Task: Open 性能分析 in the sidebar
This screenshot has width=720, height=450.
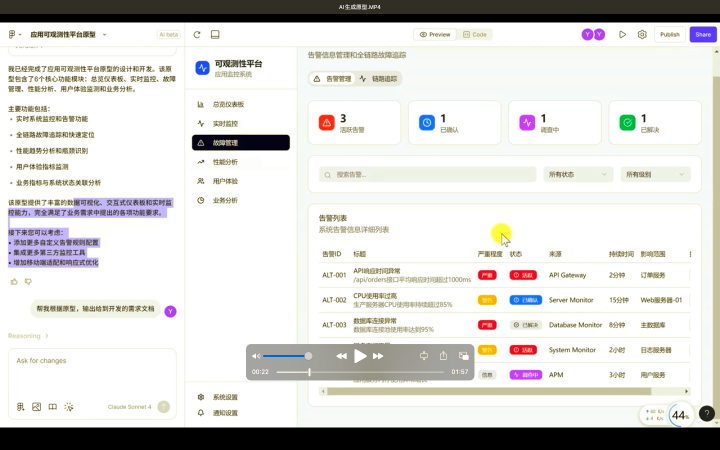Action: coord(225,162)
